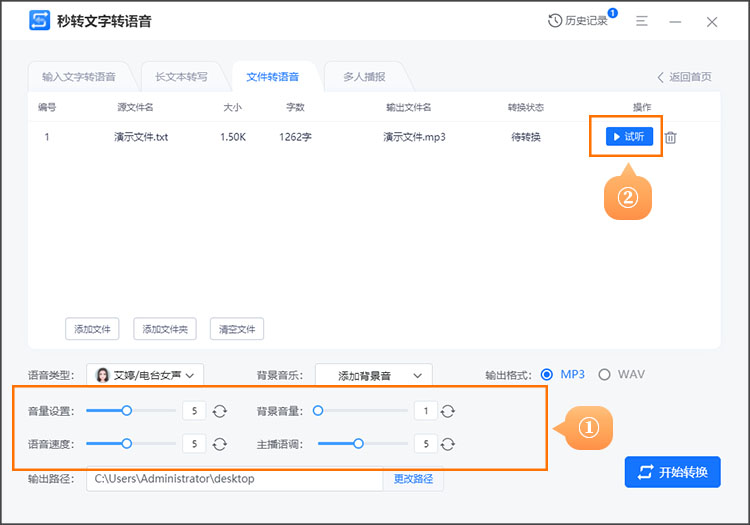Switch to the 多人播报 tab
The width and height of the screenshot is (750, 525).
pos(363,77)
